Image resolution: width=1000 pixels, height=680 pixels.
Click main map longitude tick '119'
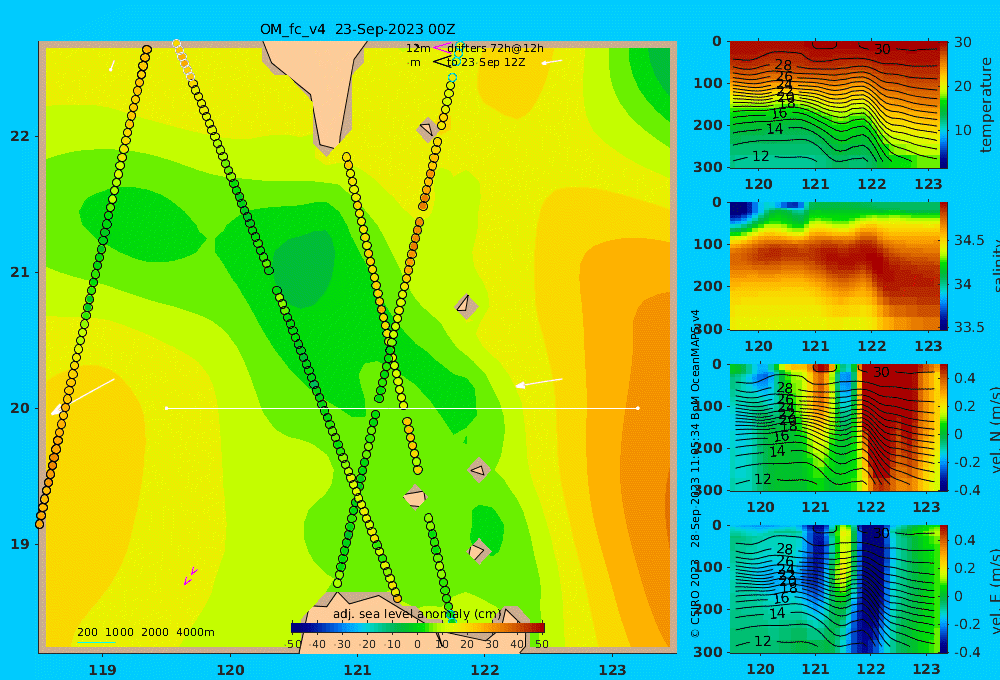coord(102,670)
